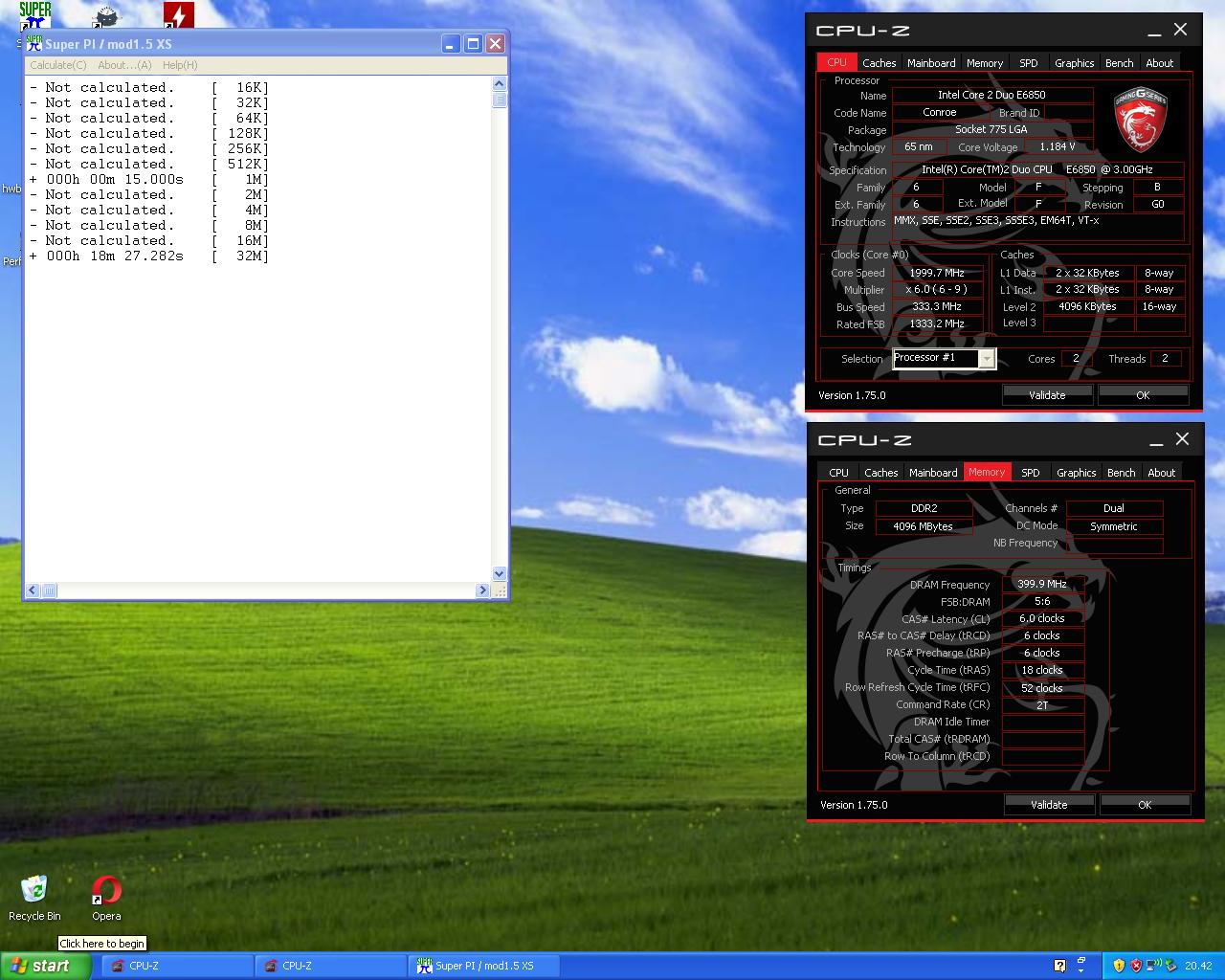Open the About tab in lower CPU-Z
Screen dimensions: 1225x980
coord(1161,473)
